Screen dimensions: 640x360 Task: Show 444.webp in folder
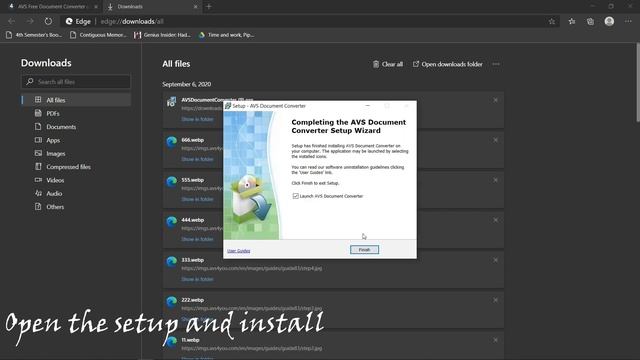[197, 239]
